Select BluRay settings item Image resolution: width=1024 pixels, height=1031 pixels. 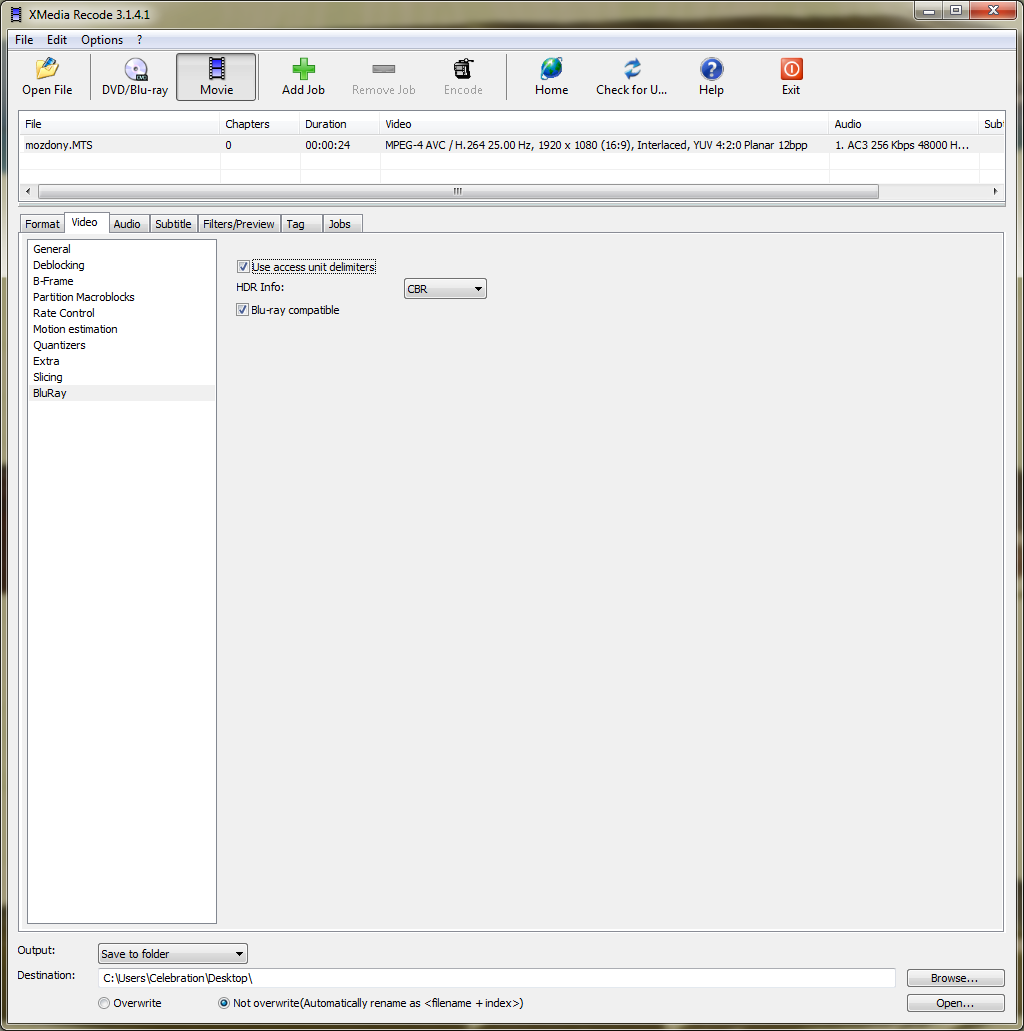[122, 393]
